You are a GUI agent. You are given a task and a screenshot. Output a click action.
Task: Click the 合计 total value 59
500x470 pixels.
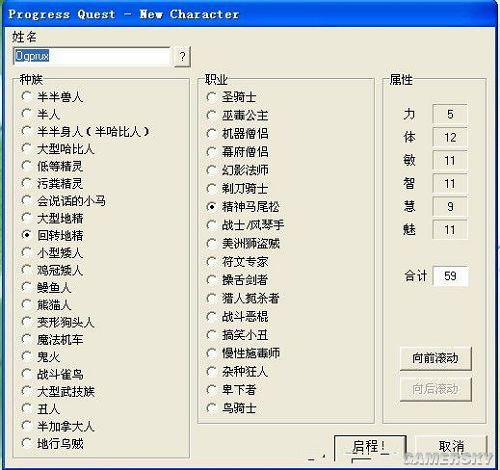pos(450,276)
